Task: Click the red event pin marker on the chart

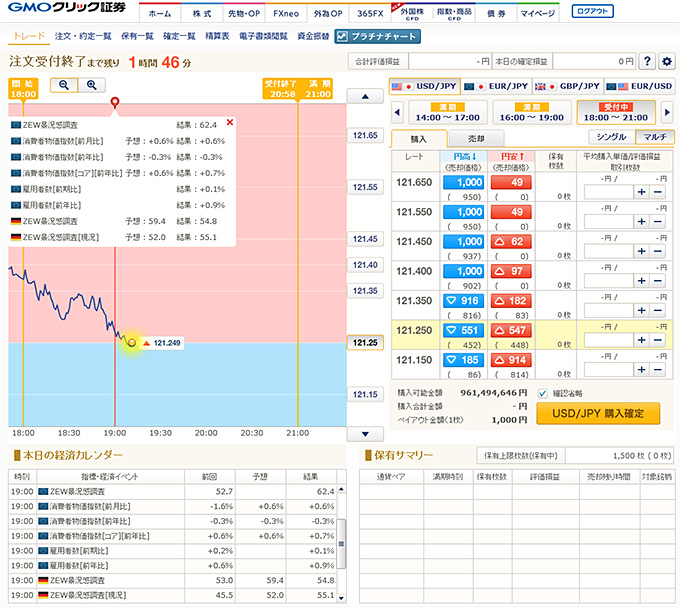Action: (115, 102)
